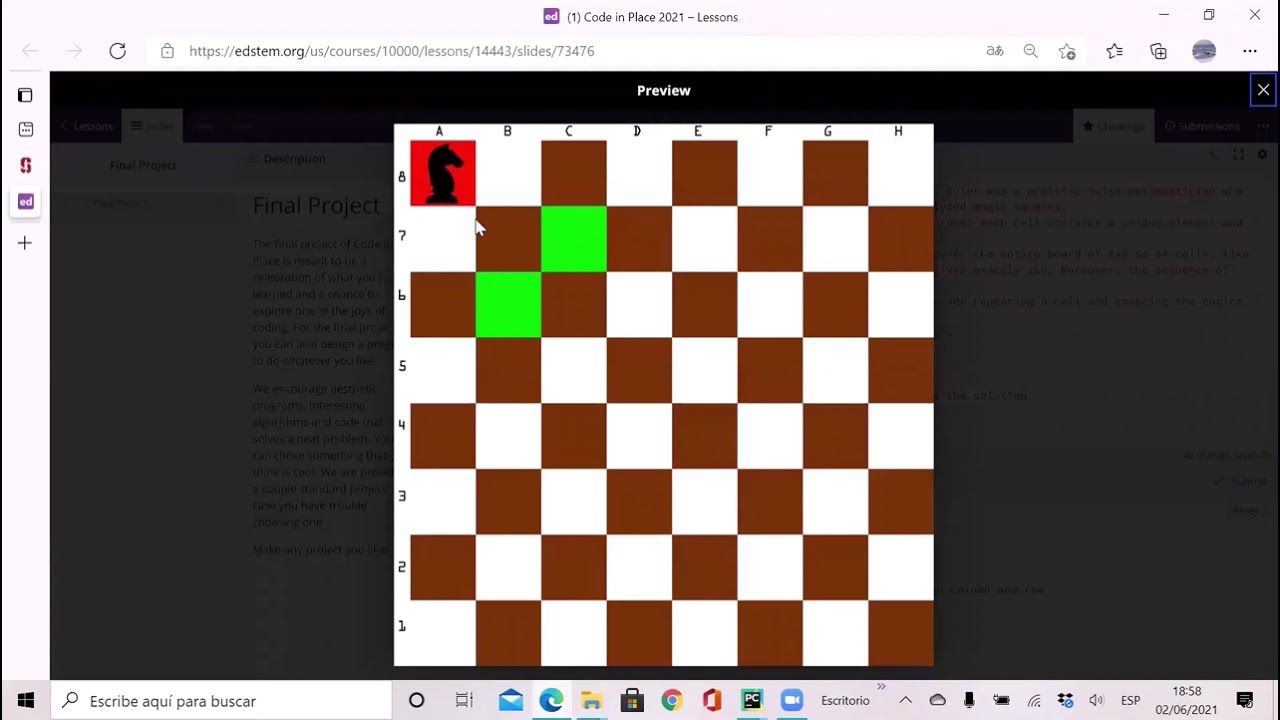Open the Windows Start menu
1280x720 pixels.
[25, 700]
